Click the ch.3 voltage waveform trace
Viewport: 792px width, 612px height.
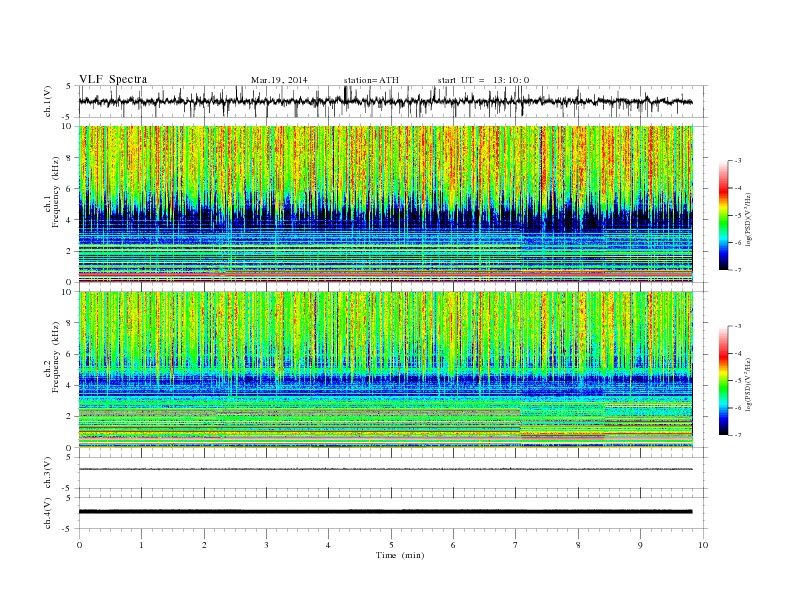point(386,469)
